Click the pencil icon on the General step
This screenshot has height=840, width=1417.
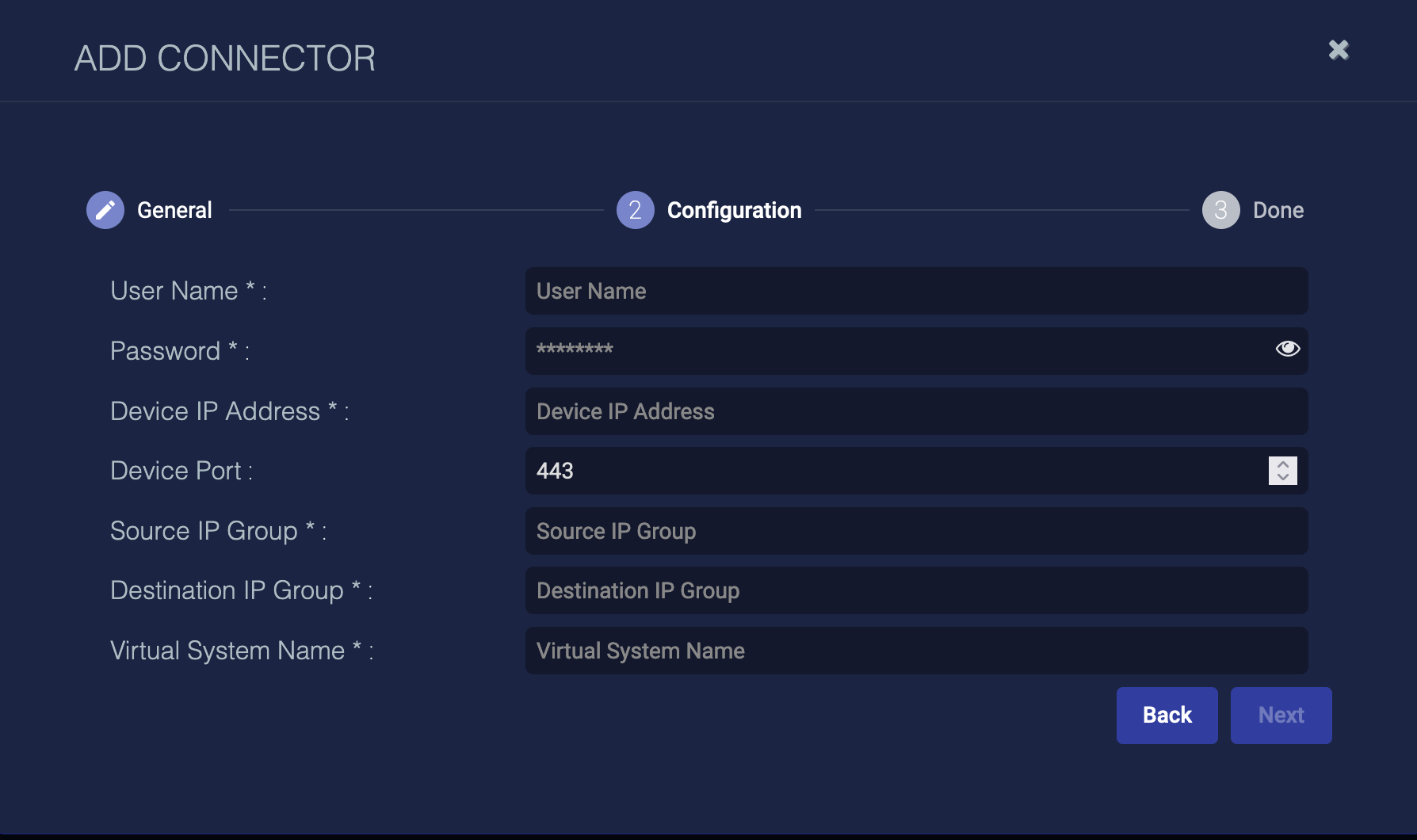(105, 210)
